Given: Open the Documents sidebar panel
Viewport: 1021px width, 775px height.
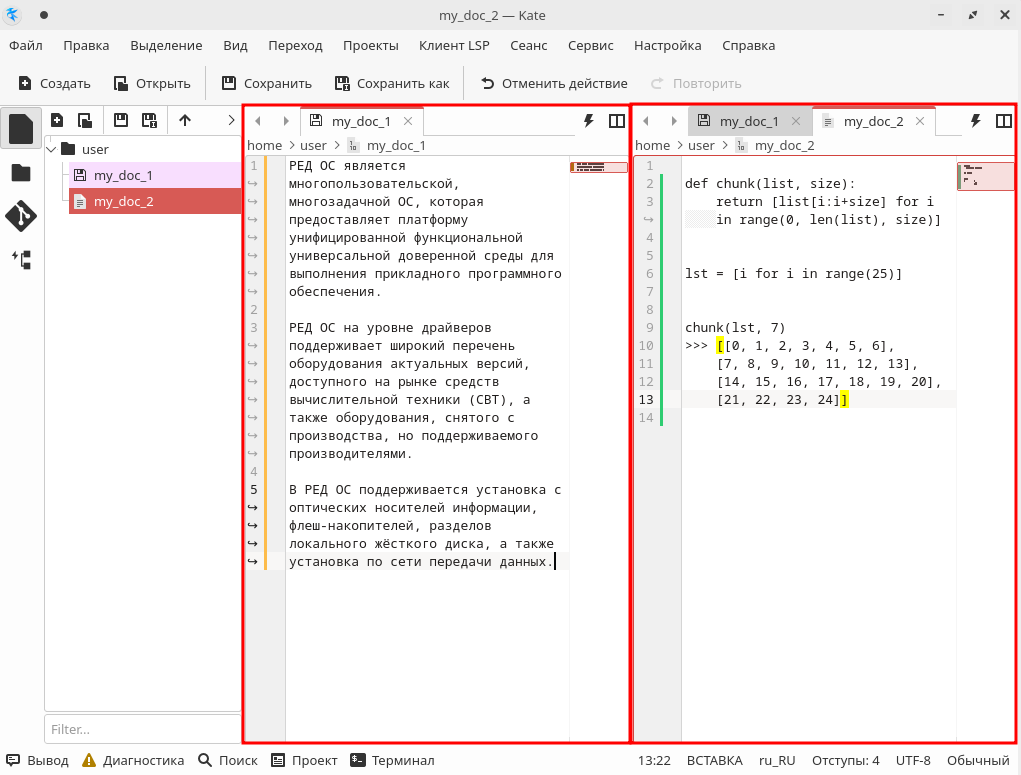Looking at the screenshot, I should tap(22, 129).
